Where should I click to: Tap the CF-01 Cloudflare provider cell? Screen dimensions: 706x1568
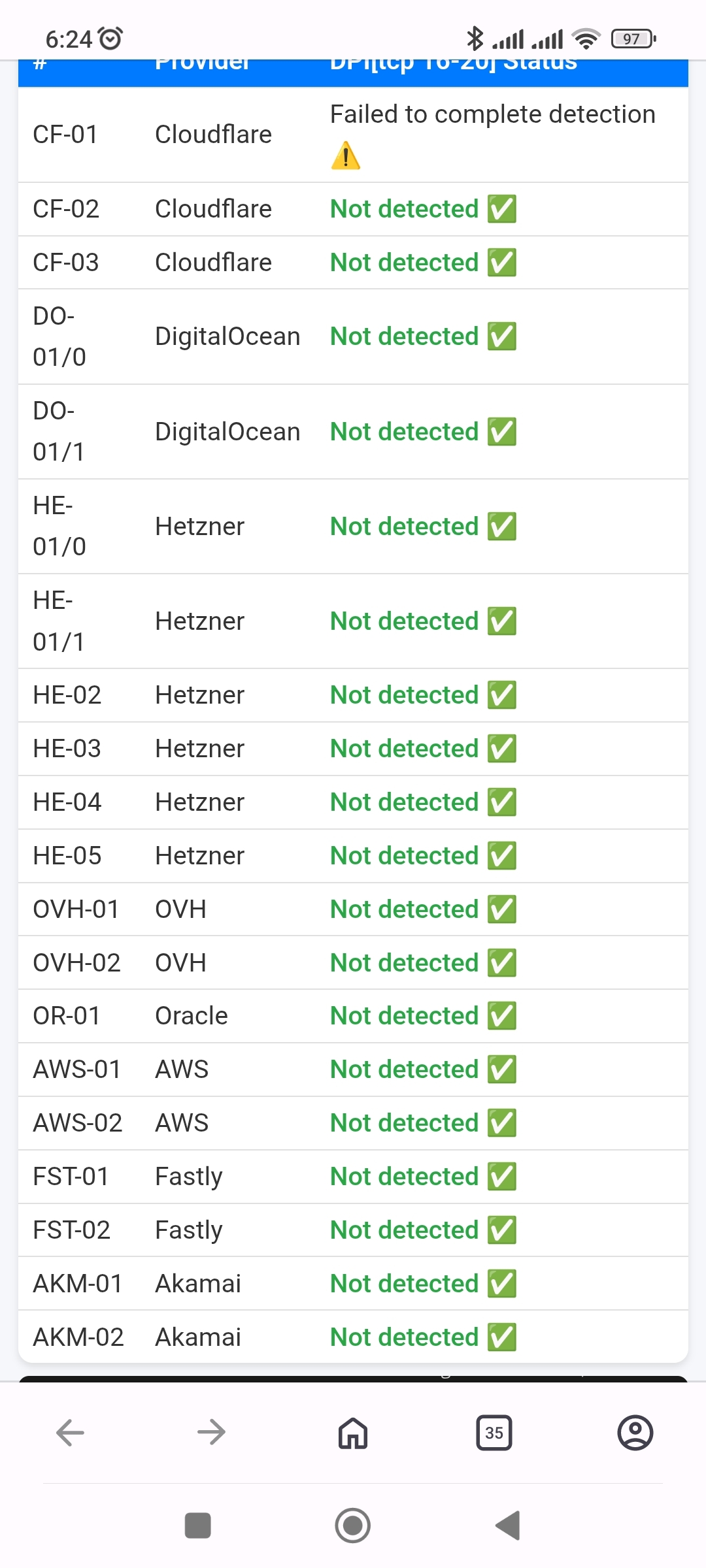(x=213, y=135)
